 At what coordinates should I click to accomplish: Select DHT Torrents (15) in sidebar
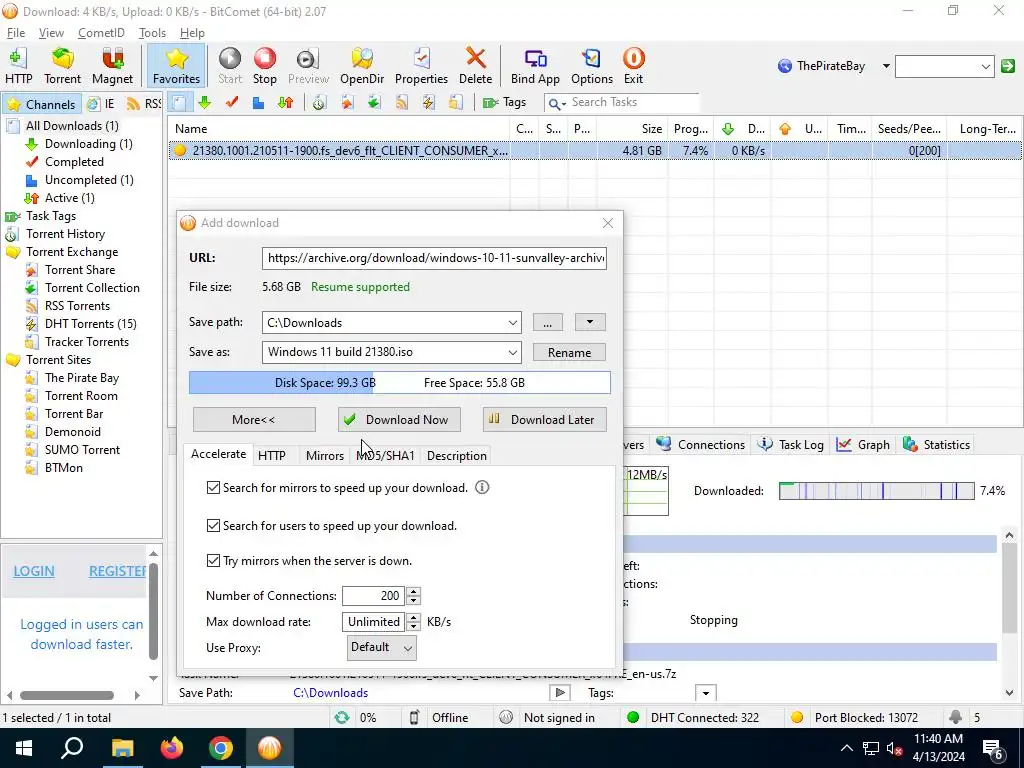(90, 324)
